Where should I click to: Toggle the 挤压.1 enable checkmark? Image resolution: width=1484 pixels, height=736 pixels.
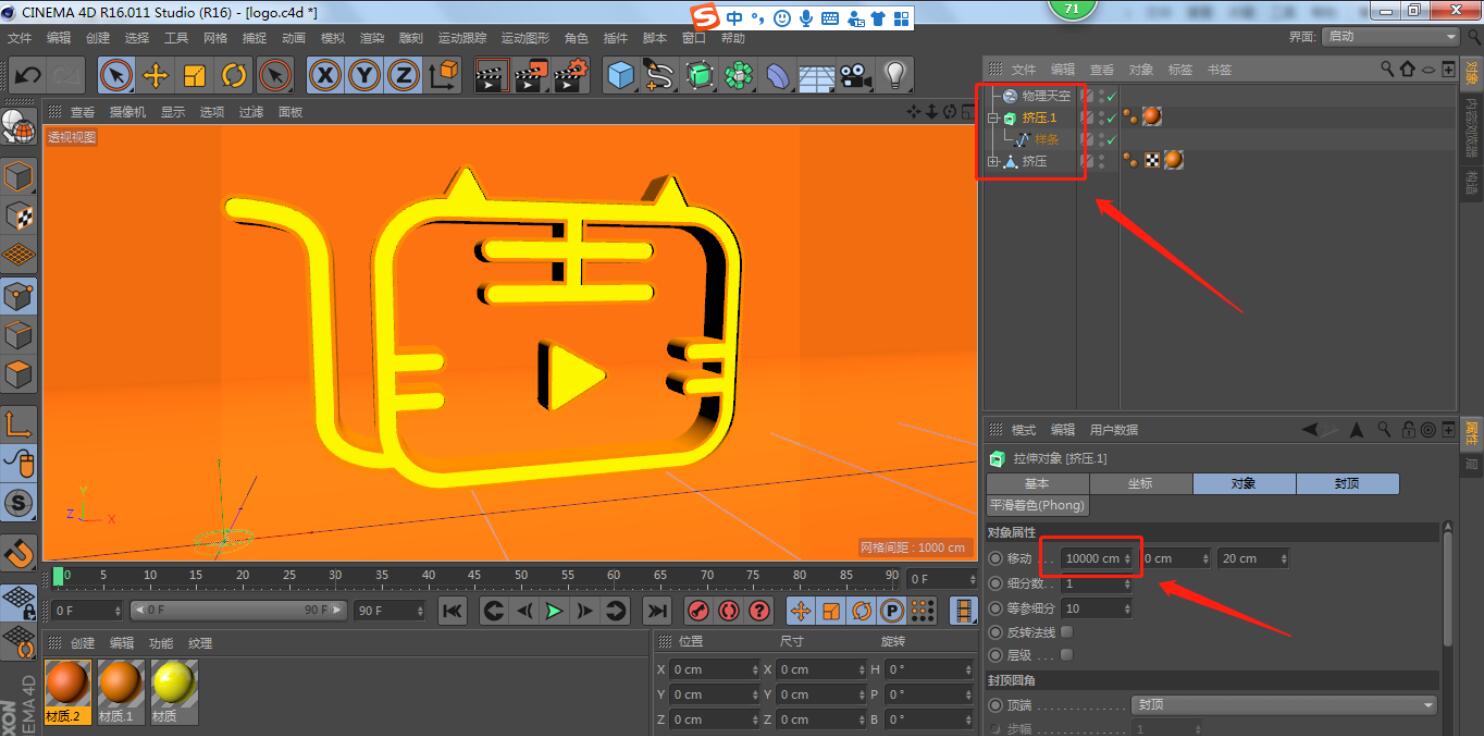1111,118
